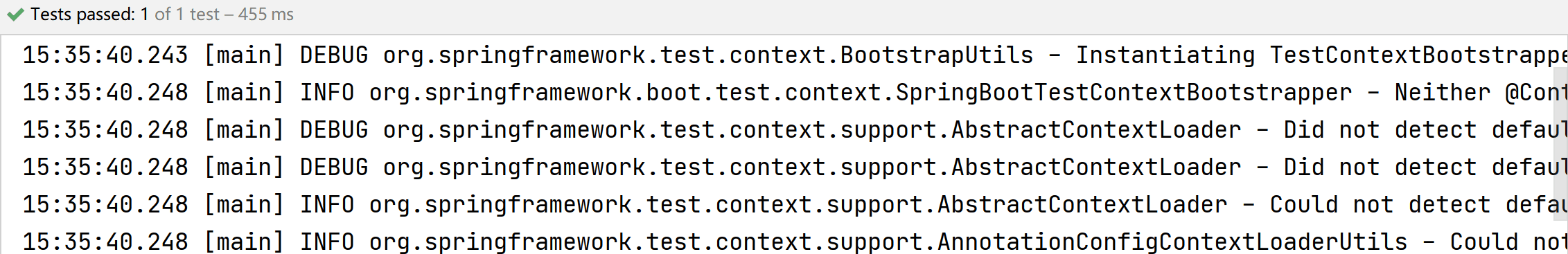Click the last log line's '[main]' thread label

tap(244, 242)
